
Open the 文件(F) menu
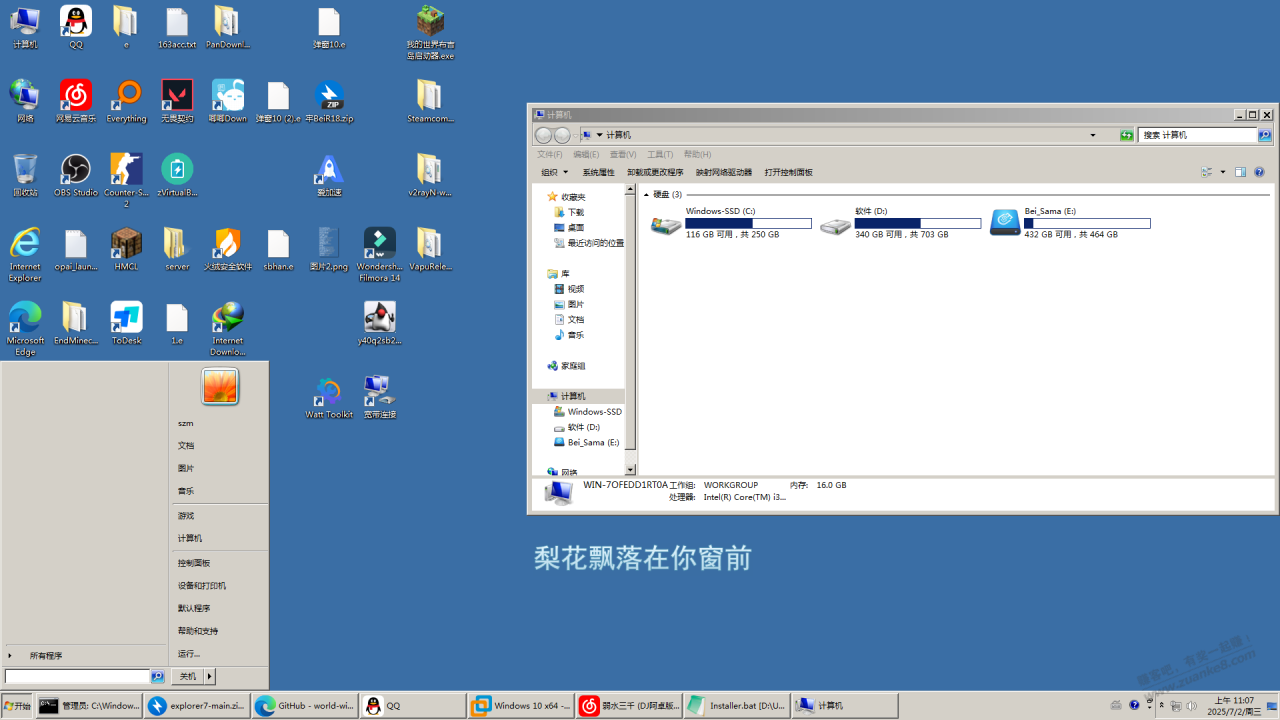tap(550, 154)
